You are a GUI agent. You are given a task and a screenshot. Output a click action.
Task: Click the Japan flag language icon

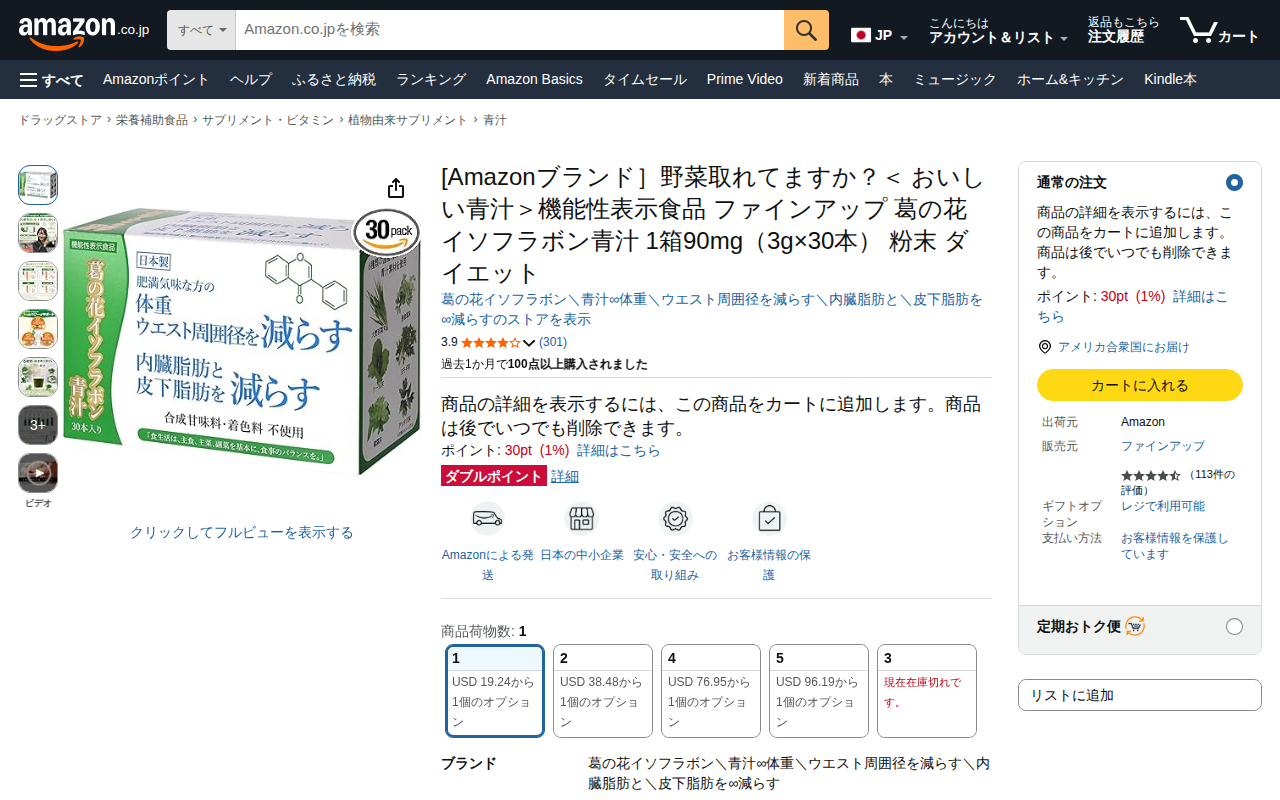(x=861, y=35)
